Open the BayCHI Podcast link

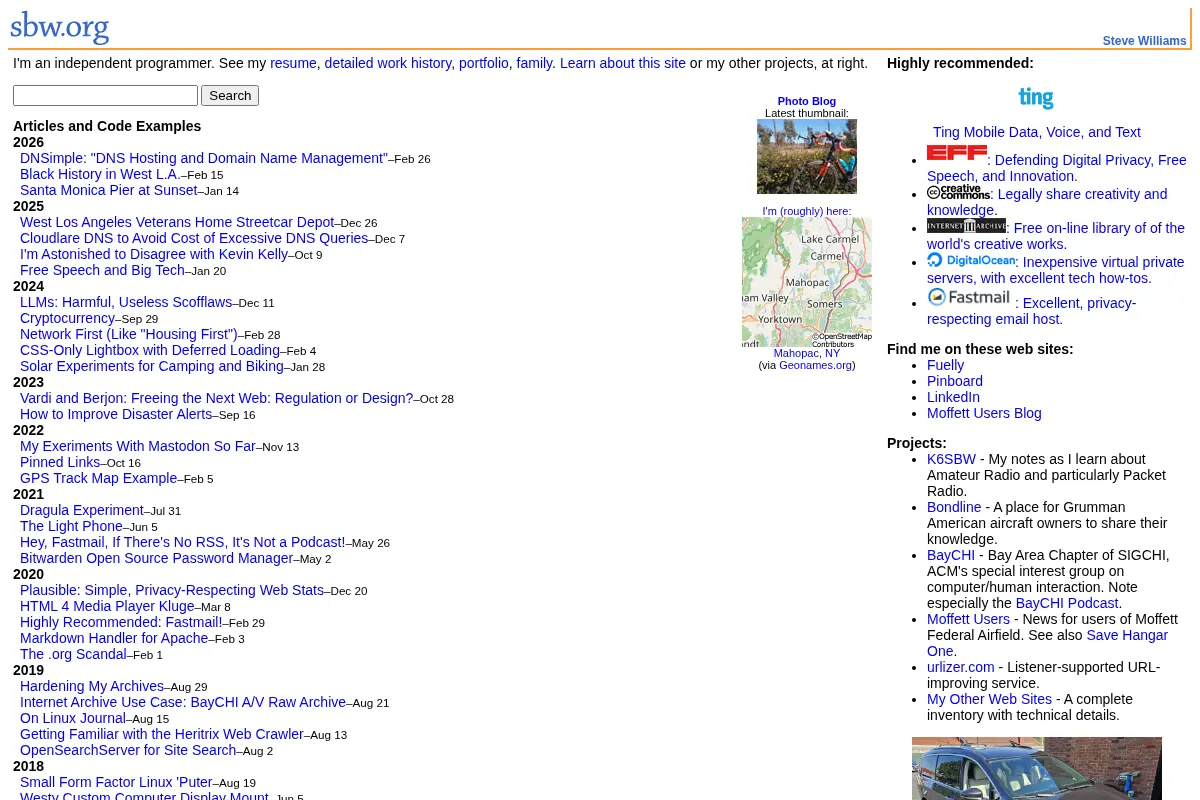(x=1067, y=603)
